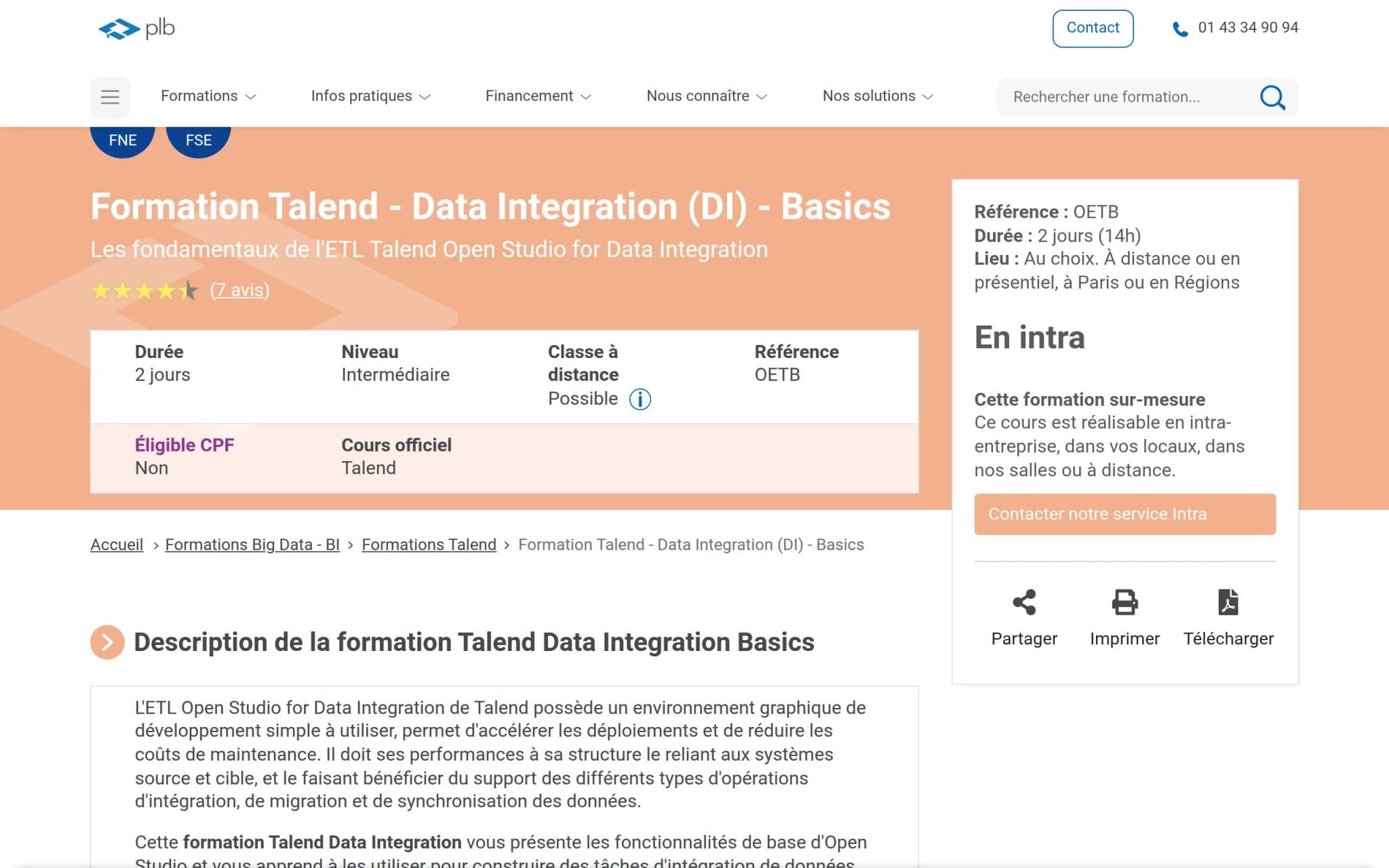The image size is (1389, 868).
Task: Click the Partager label text
Action: point(1024,639)
